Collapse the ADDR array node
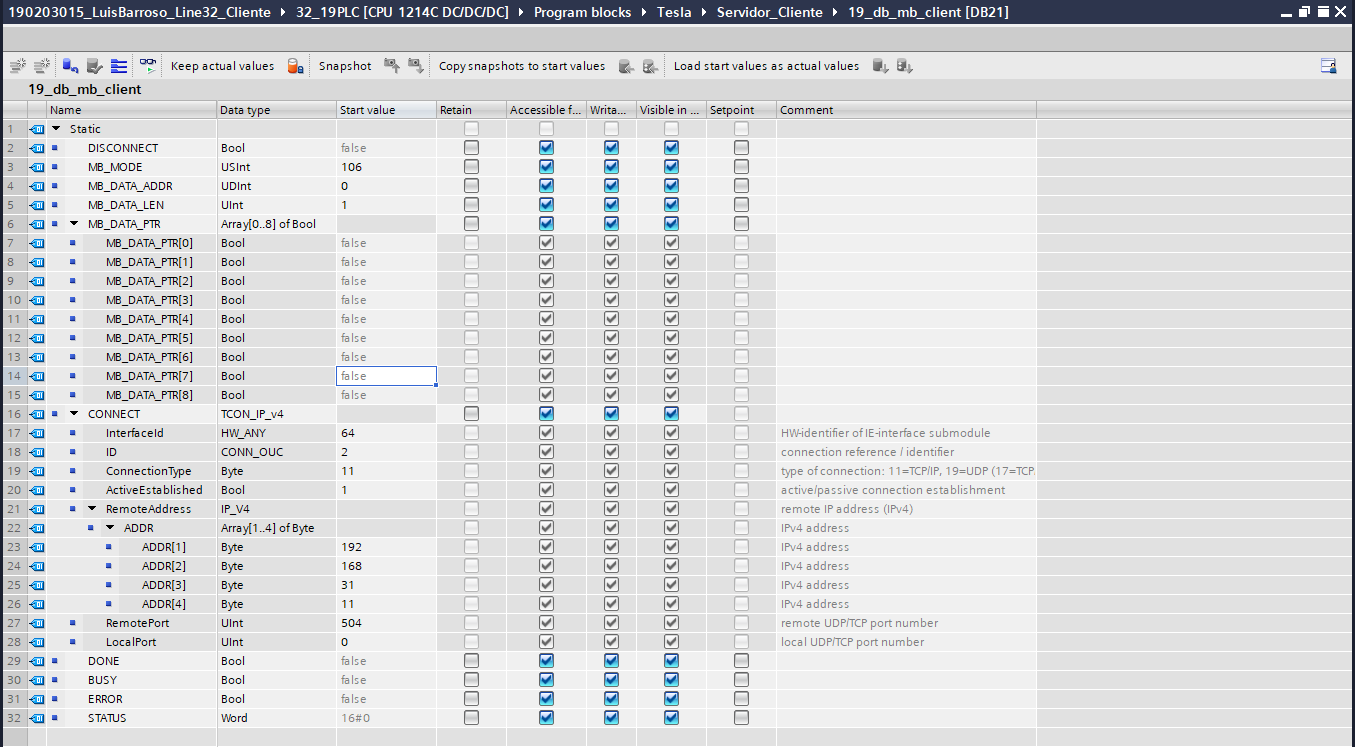This screenshot has width=1355, height=747. point(110,528)
